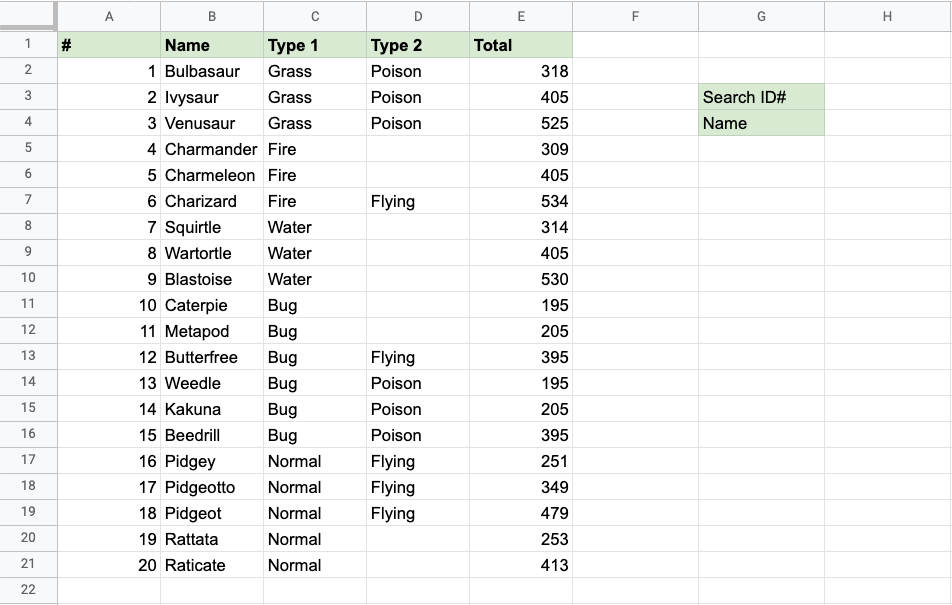Select the Name header cell

pos(211,45)
